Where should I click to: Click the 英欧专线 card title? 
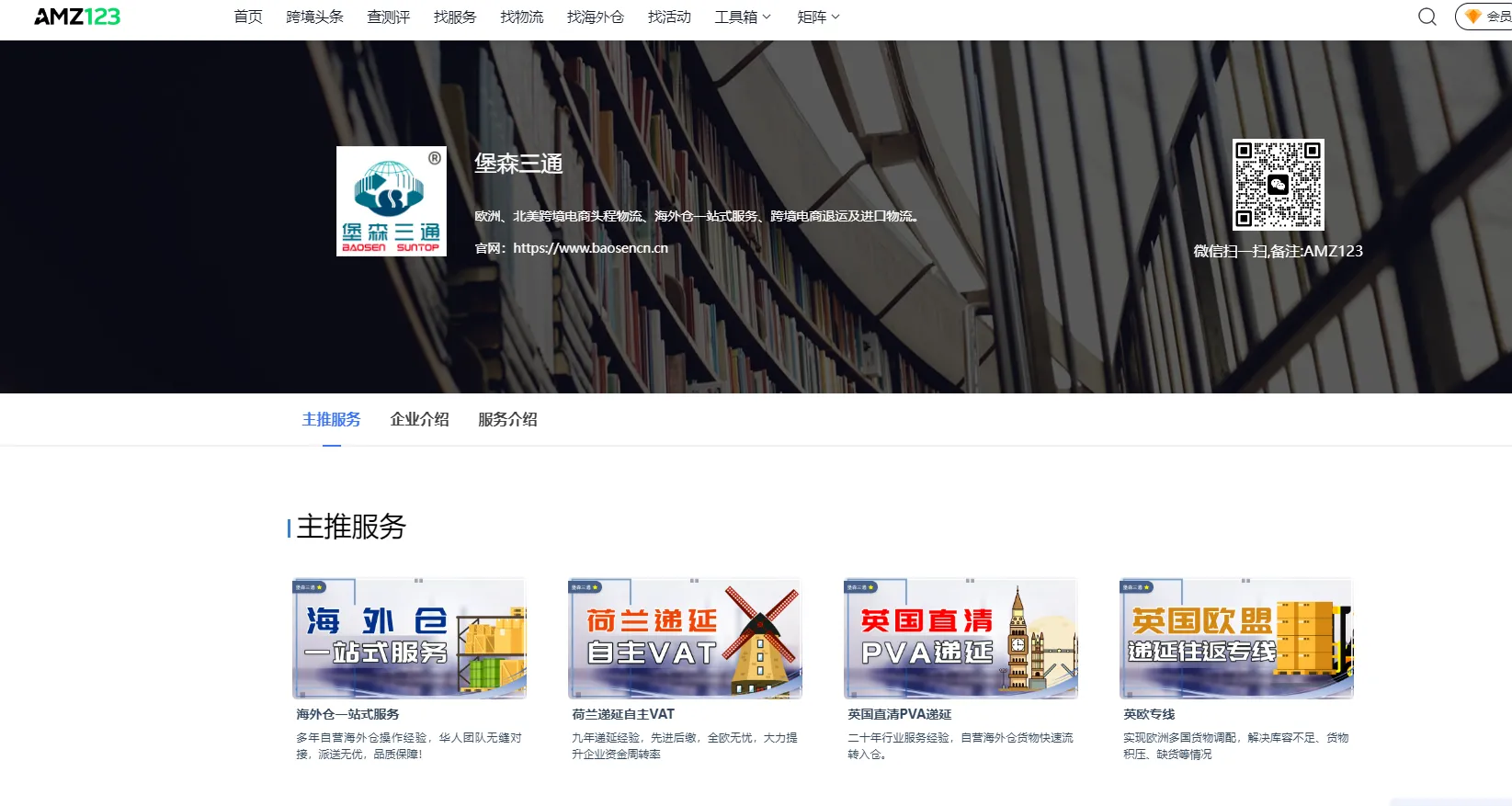tap(1149, 714)
